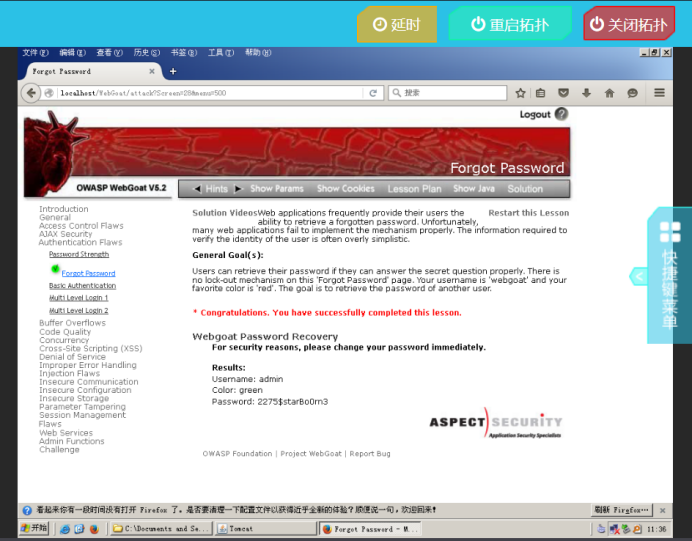Expand Cross-Site Scripting (XSS) category

(x=90, y=348)
